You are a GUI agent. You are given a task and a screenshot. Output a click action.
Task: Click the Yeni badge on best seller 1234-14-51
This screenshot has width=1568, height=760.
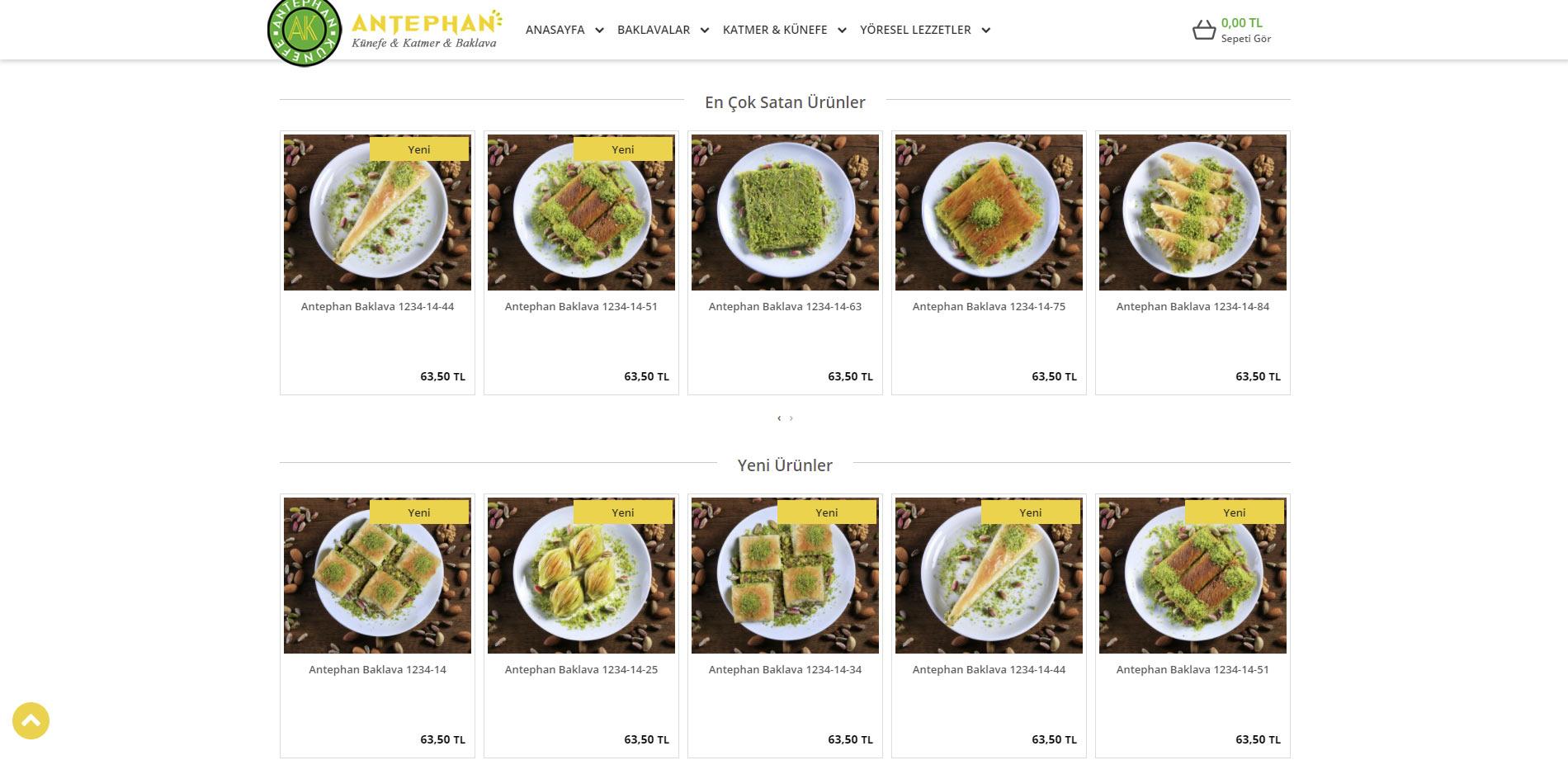pos(623,149)
